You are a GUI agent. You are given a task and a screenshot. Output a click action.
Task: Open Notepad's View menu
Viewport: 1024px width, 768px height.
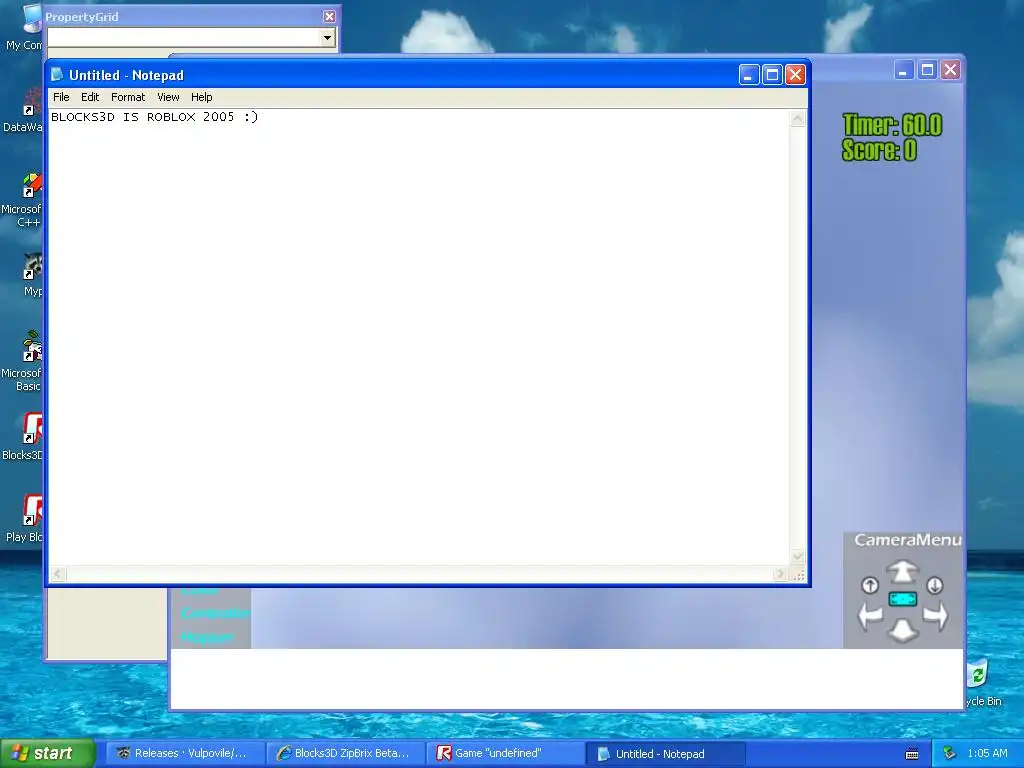pyautogui.click(x=168, y=97)
